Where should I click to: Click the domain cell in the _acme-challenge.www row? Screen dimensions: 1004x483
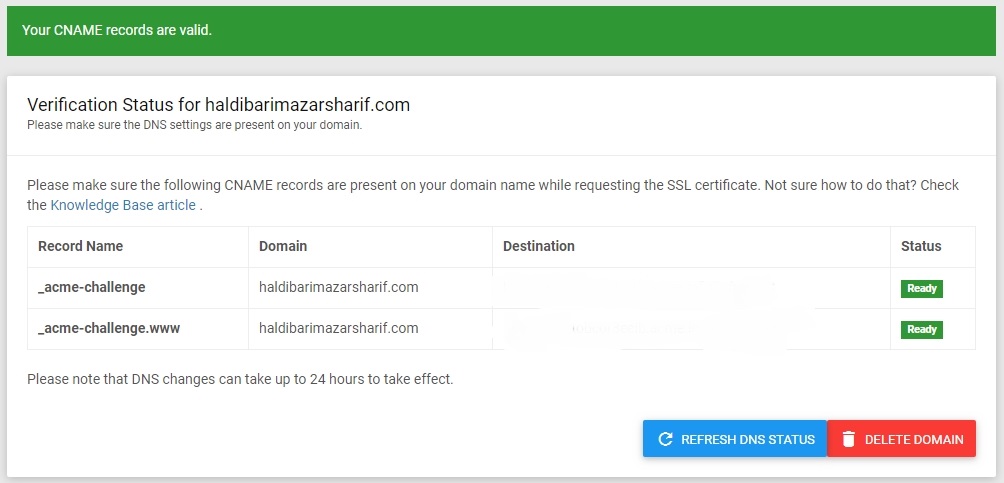[338, 328]
